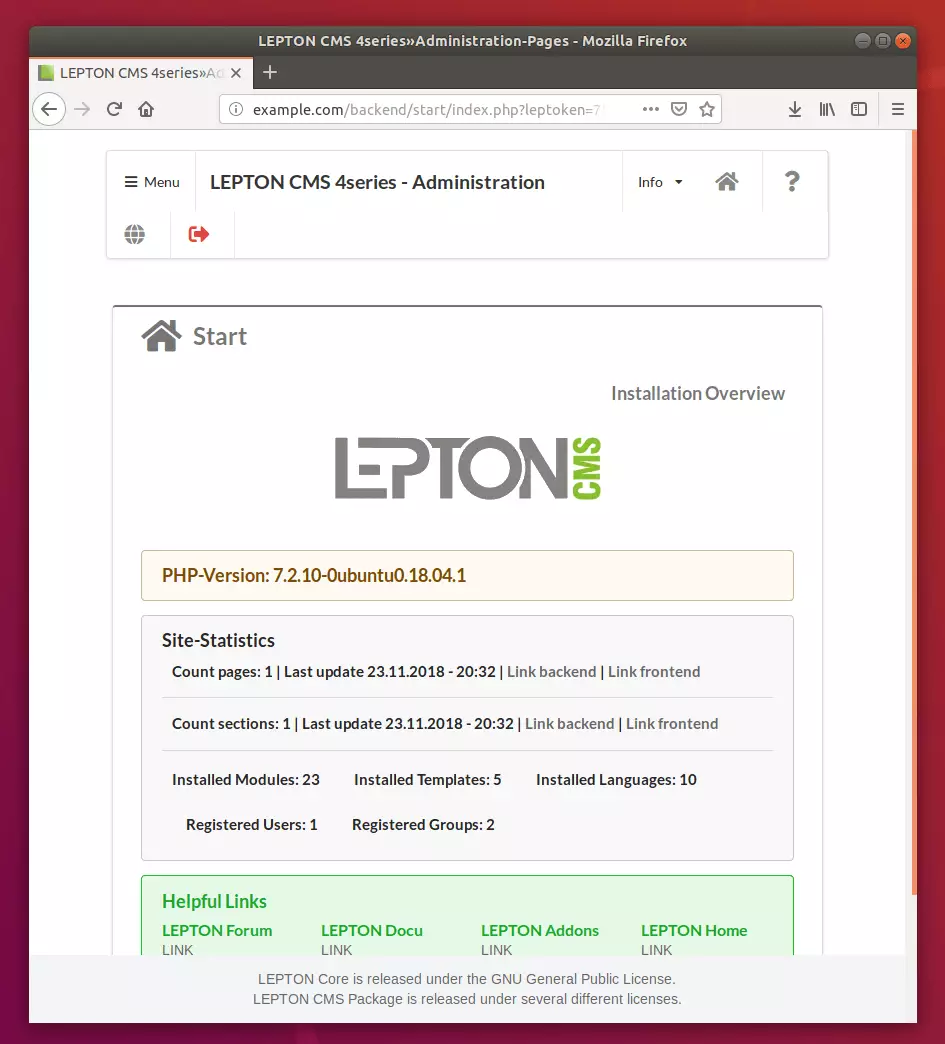The height and width of the screenshot is (1044, 945).
Task: Open the Firefox Library icon
Action: coord(826,109)
